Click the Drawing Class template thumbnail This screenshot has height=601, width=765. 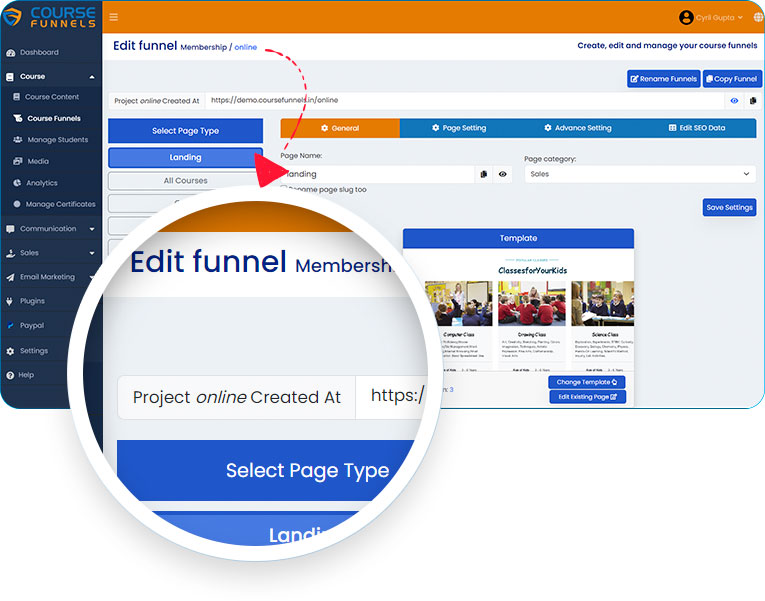[532, 303]
